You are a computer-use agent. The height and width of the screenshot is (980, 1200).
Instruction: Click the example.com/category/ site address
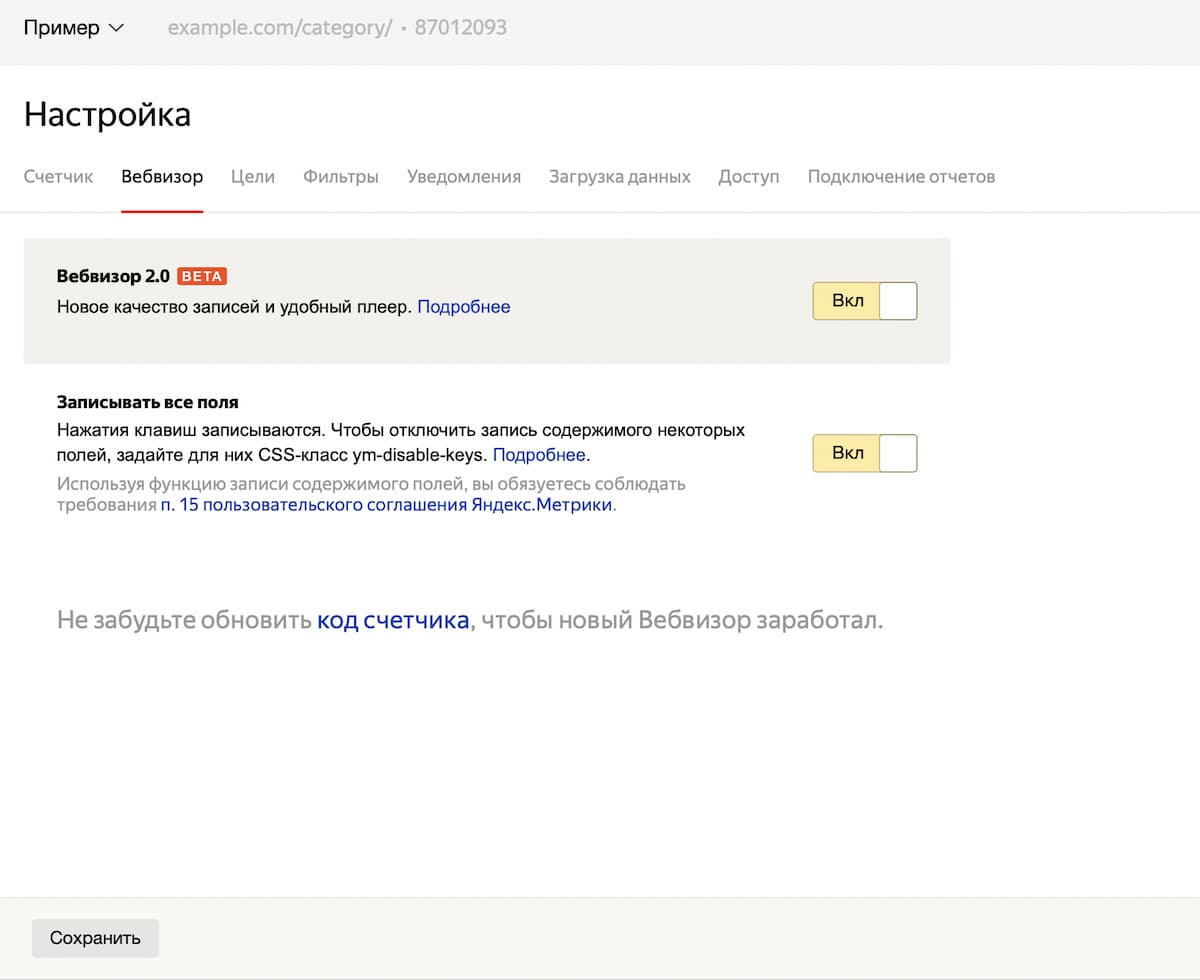[279, 28]
